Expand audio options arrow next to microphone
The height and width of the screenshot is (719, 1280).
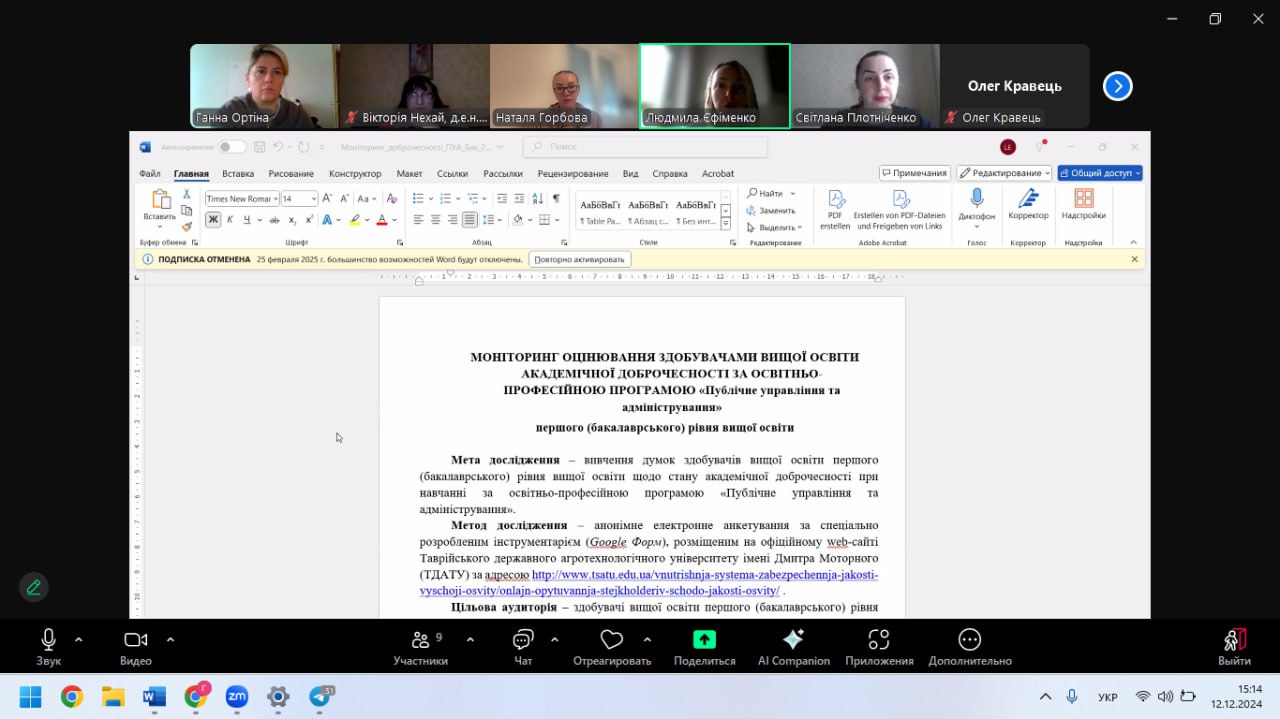79,639
